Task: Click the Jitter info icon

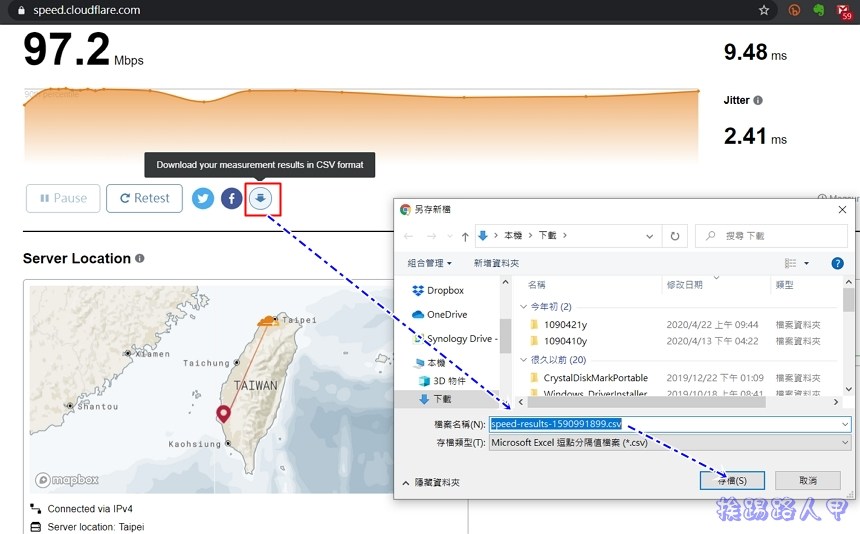Action: 758,101
